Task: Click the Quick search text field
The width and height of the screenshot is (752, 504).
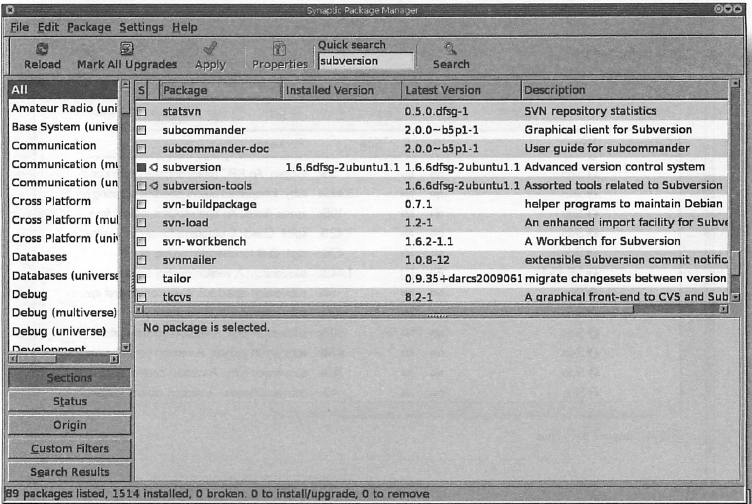Action: pos(364,61)
